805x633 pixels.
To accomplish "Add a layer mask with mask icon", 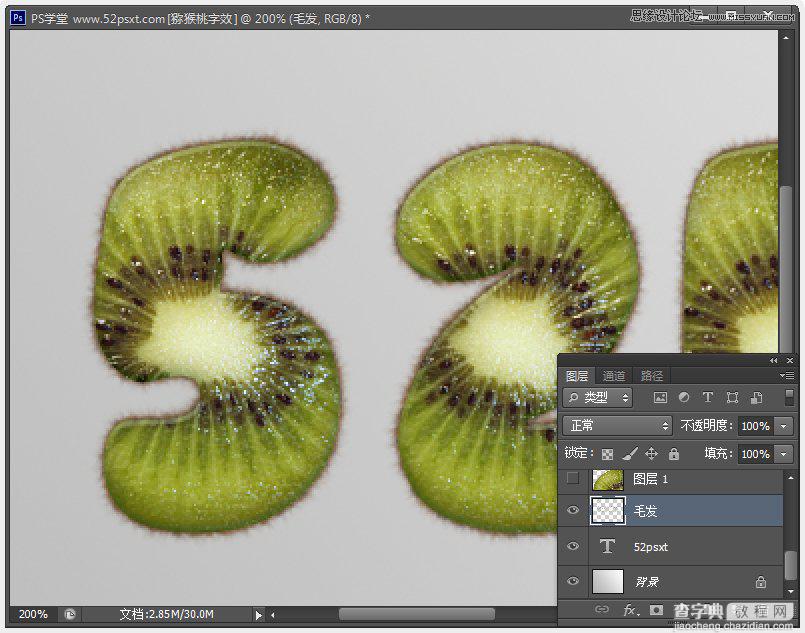I will coord(656,609).
